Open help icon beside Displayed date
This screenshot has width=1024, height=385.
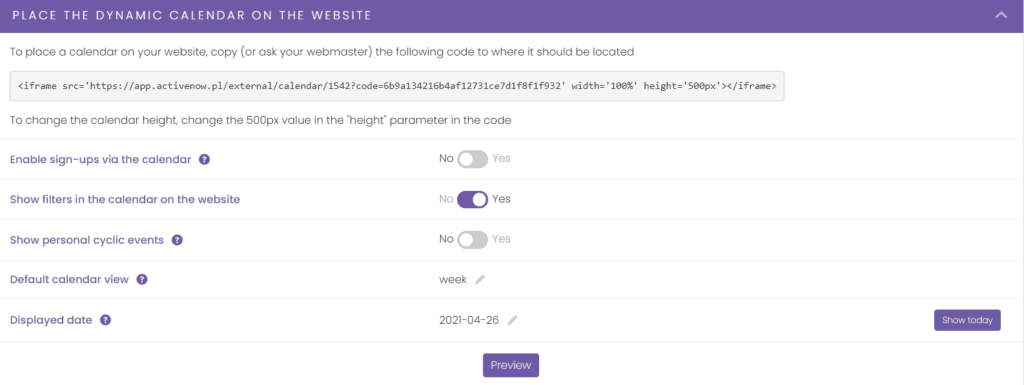click(x=105, y=320)
